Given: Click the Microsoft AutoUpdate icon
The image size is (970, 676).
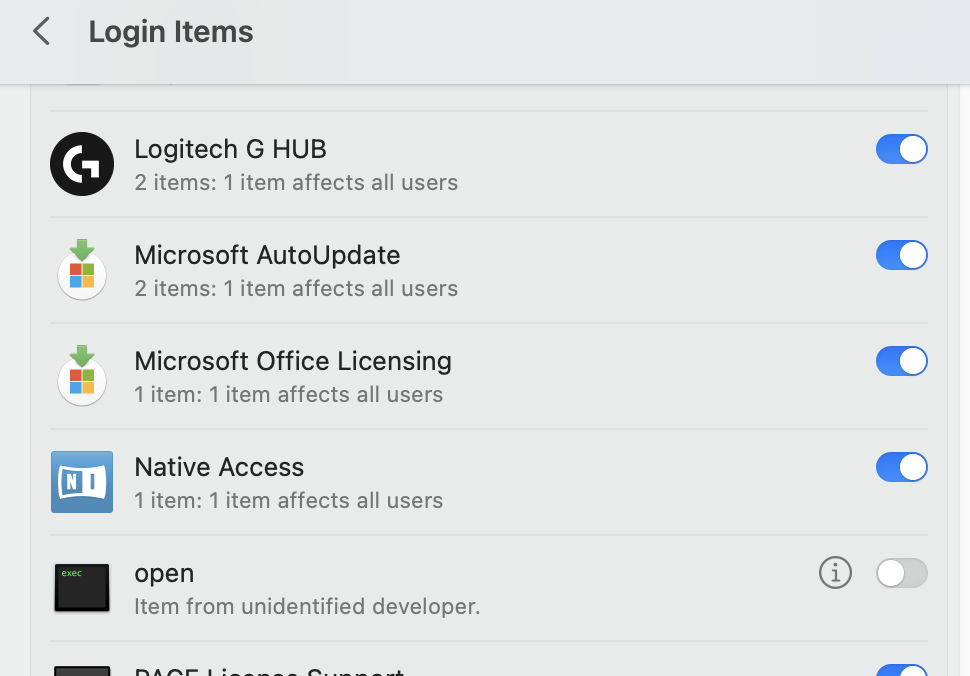Looking at the screenshot, I should (81, 271).
